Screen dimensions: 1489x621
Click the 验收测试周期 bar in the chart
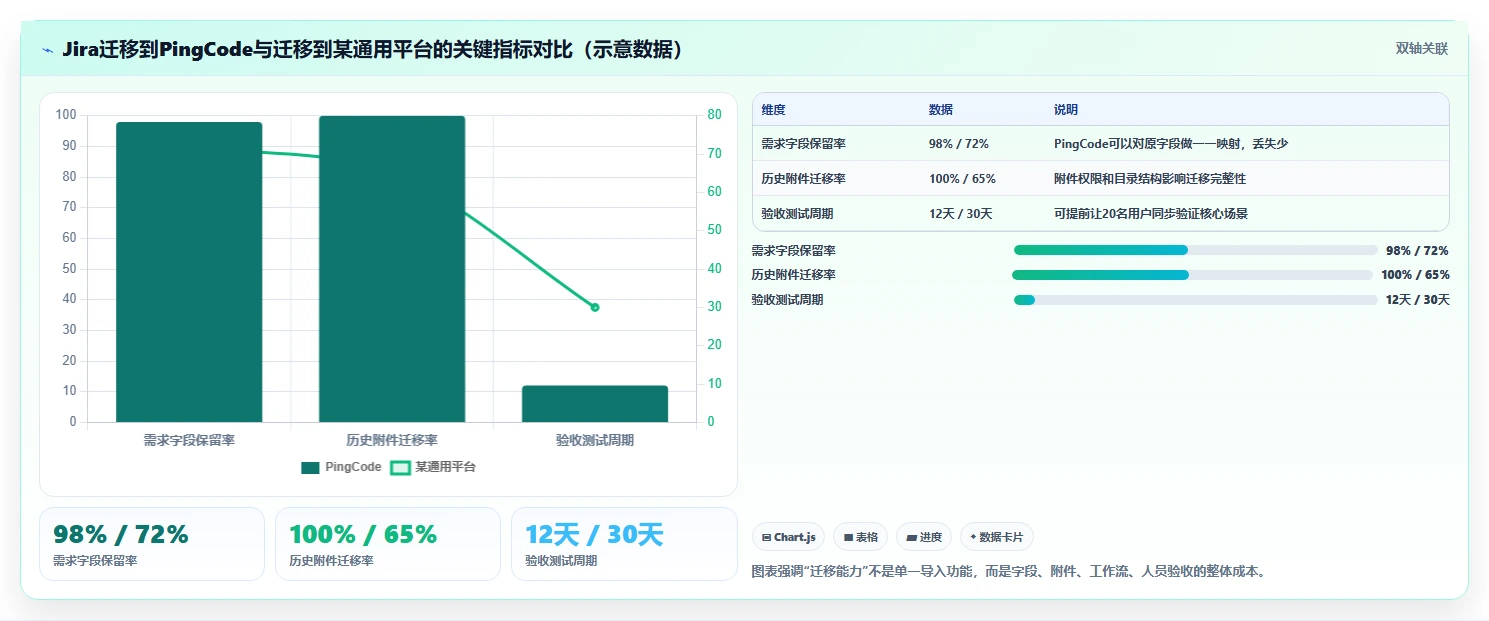click(595, 404)
